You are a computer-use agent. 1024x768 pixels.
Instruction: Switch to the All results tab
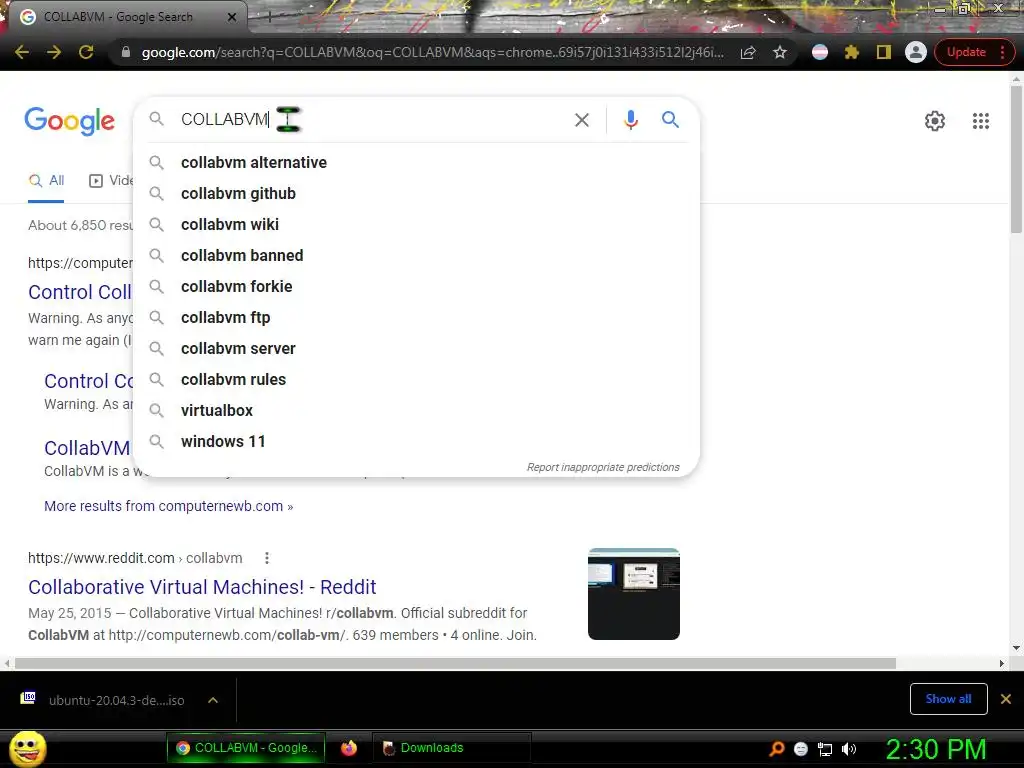[x=46, y=181]
